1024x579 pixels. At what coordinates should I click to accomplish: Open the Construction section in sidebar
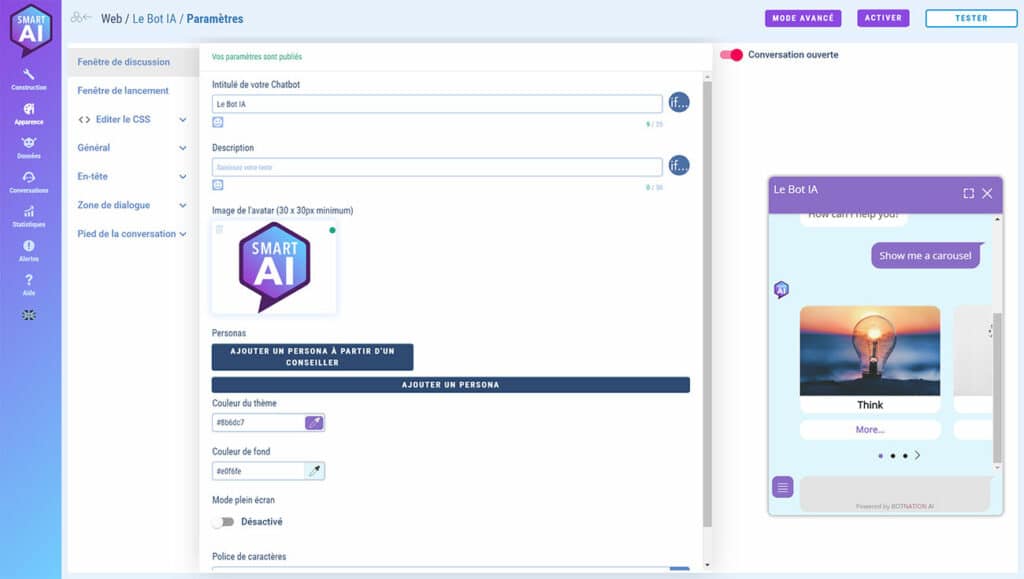click(29, 78)
